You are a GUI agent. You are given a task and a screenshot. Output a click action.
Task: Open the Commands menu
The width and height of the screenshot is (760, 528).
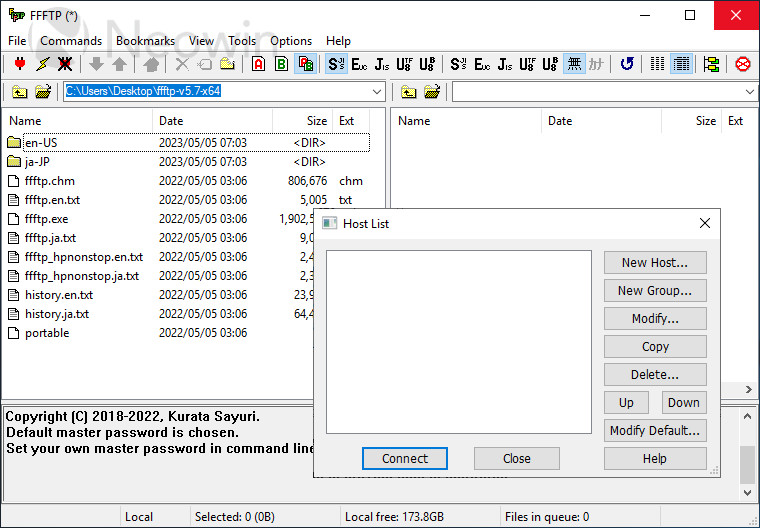71,41
